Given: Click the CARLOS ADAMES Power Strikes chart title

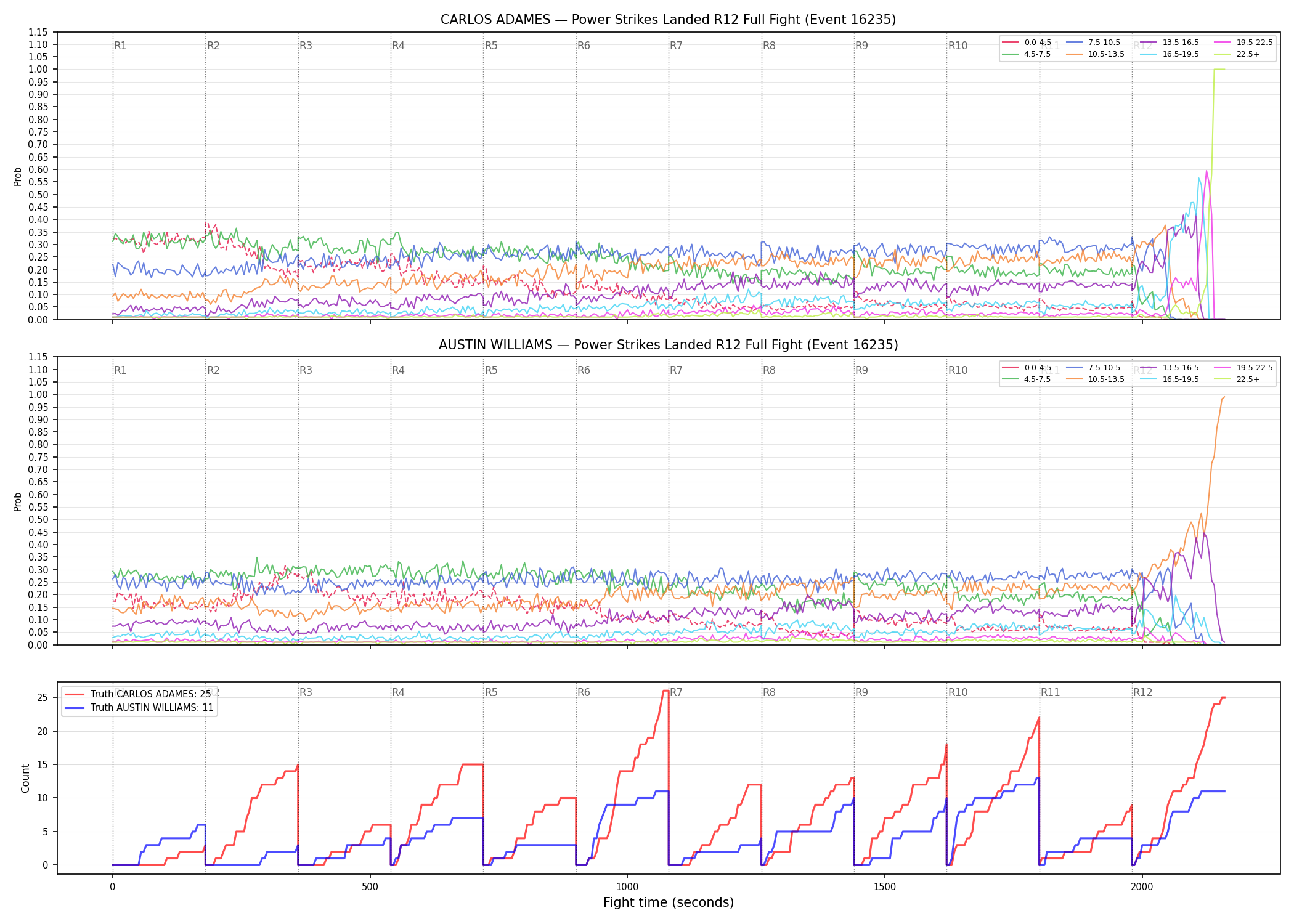Looking at the screenshot, I should click(668, 20).
